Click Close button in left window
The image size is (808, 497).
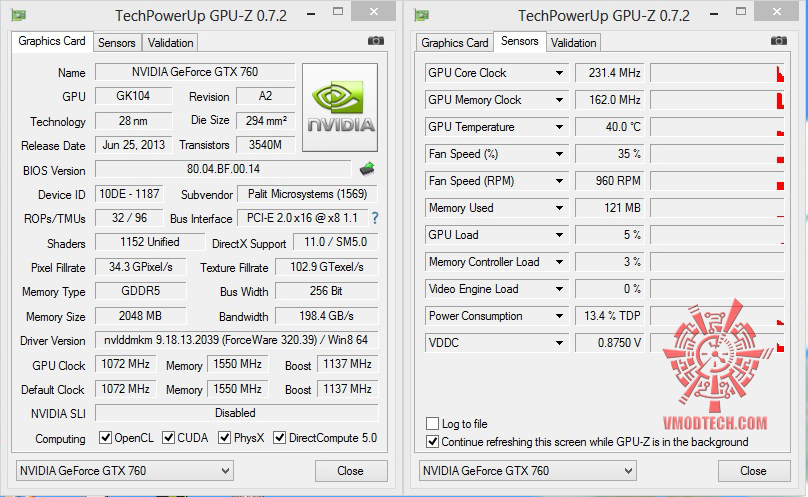click(x=350, y=471)
